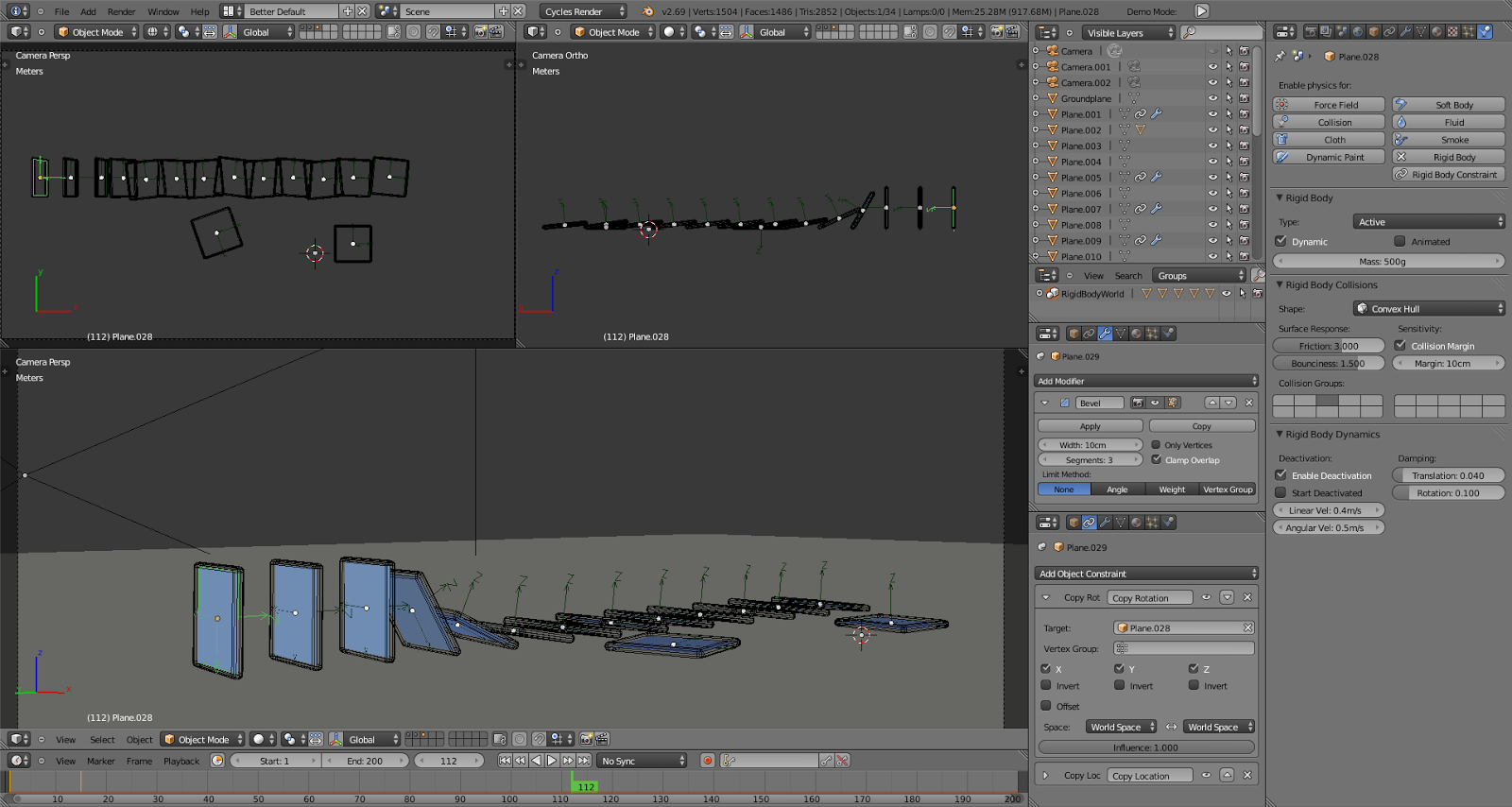Open rigid body Type dropdown showing Active
Image resolution: width=1512 pixels, height=807 pixels.
(1428, 222)
